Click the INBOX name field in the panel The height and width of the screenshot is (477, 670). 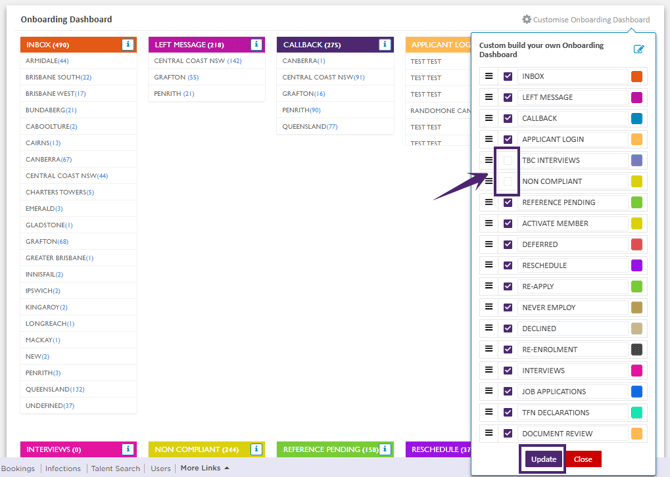pos(573,77)
